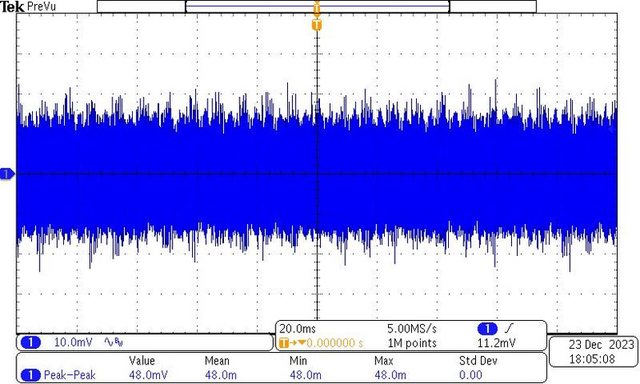640x384 pixels.
Task: Click the bandwidth limit coupling icon
Action: pyautogui.click(x=114, y=342)
